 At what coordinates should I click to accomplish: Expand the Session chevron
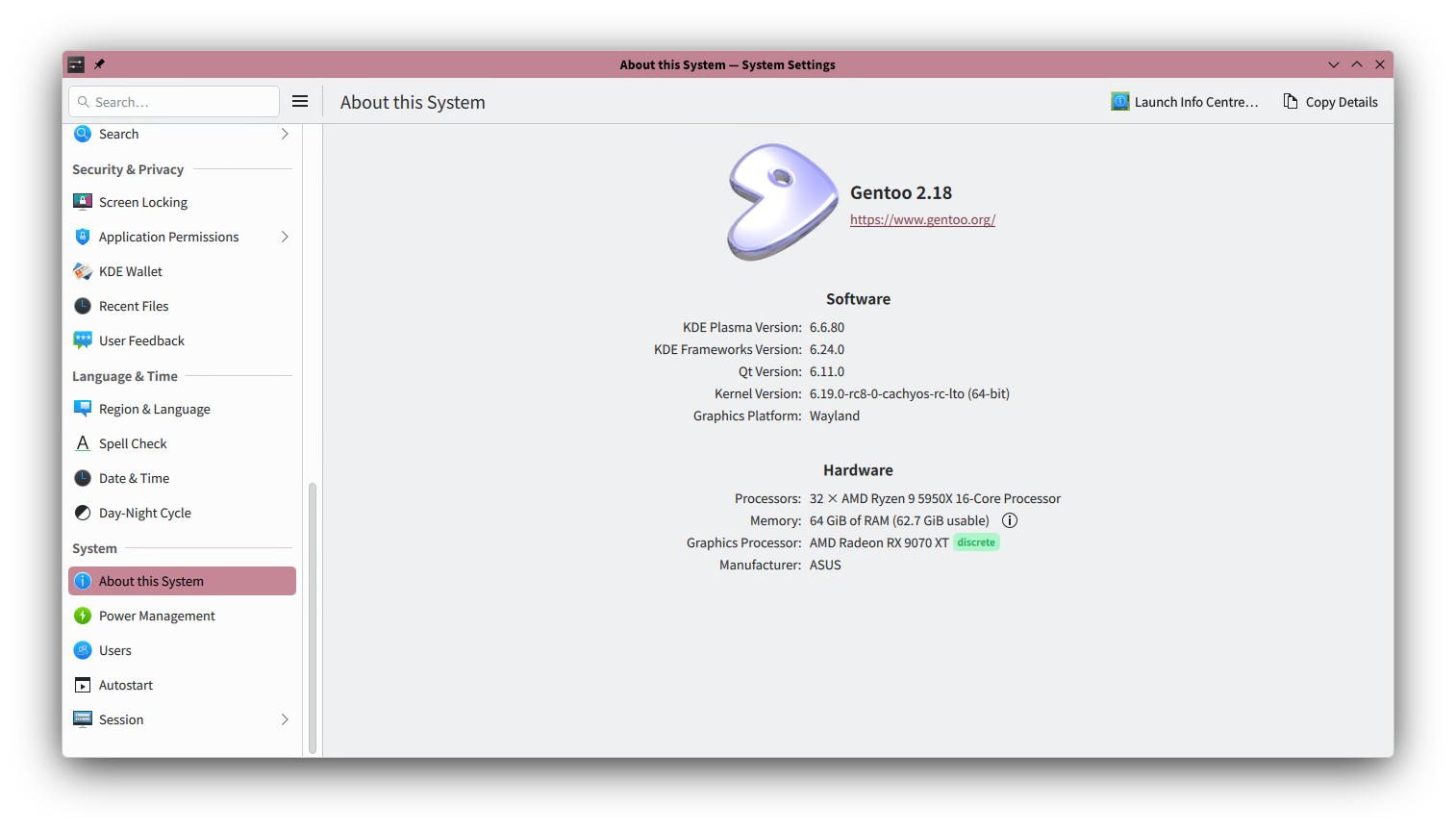[x=285, y=719]
